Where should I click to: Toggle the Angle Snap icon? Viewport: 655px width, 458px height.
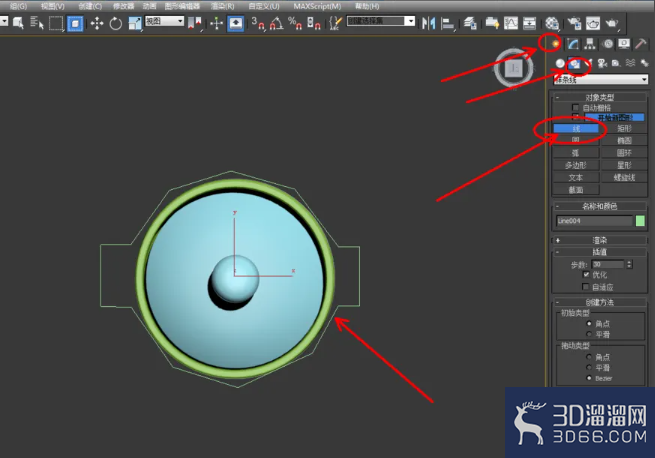click(276, 23)
